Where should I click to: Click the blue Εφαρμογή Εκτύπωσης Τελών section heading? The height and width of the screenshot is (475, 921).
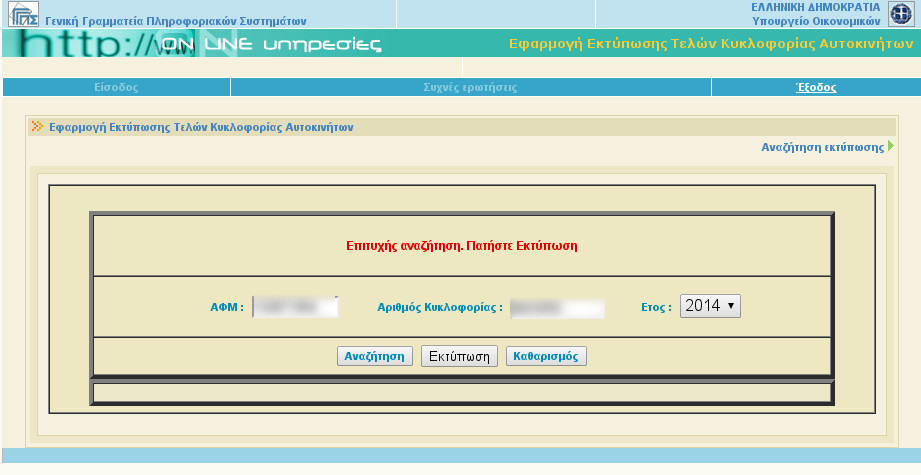click(x=201, y=127)
